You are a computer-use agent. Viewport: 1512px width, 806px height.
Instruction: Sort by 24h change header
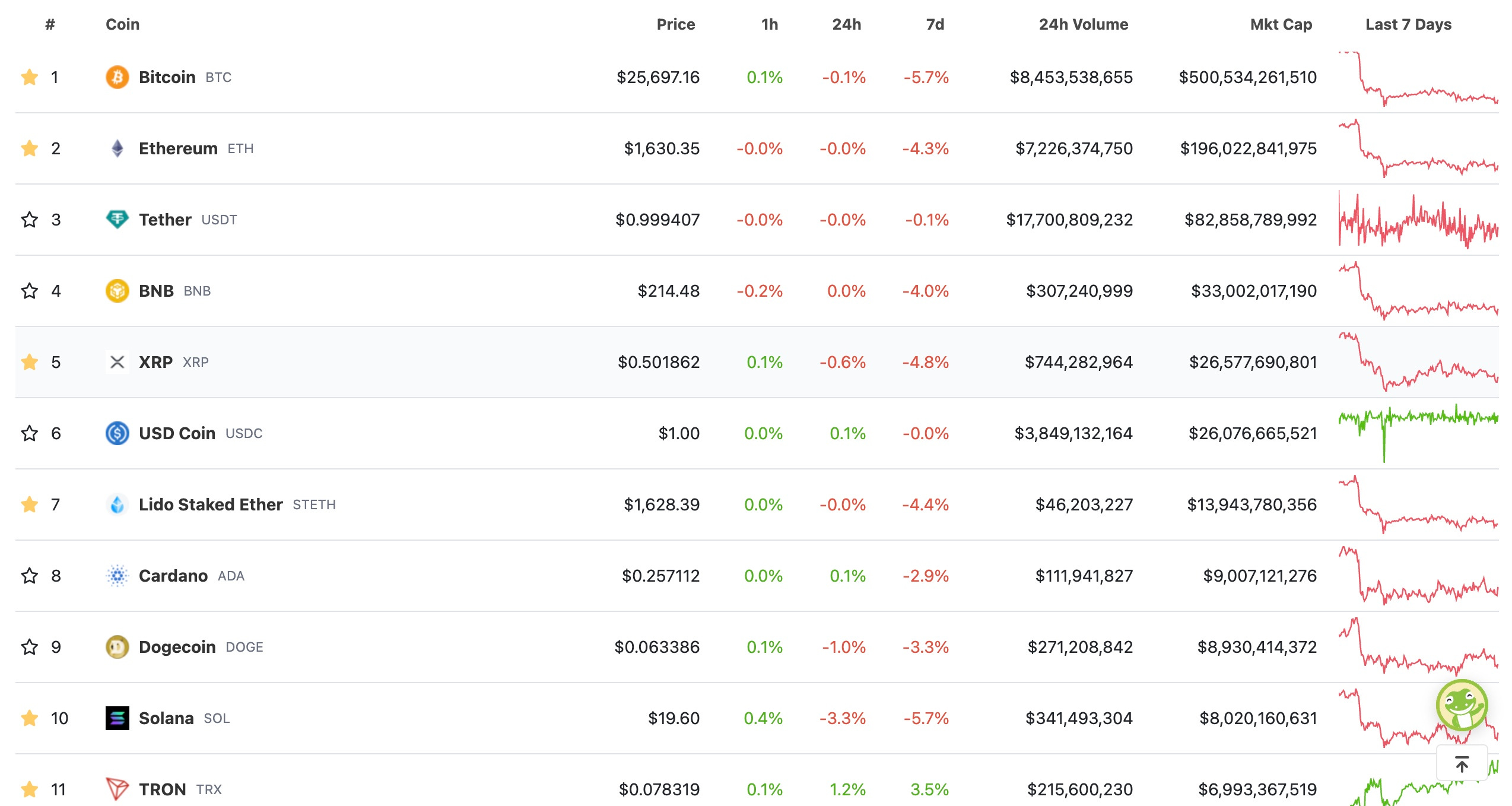847,24
